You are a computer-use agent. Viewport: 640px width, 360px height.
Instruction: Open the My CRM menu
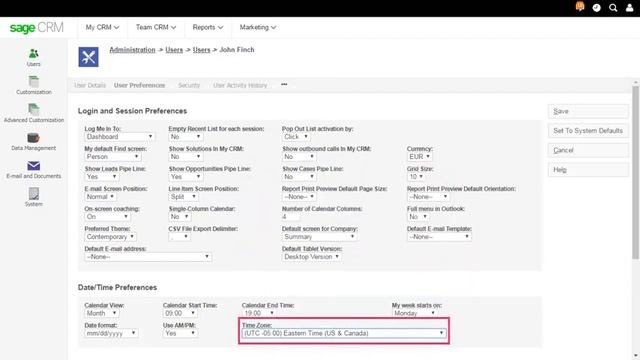click(102, 27)
